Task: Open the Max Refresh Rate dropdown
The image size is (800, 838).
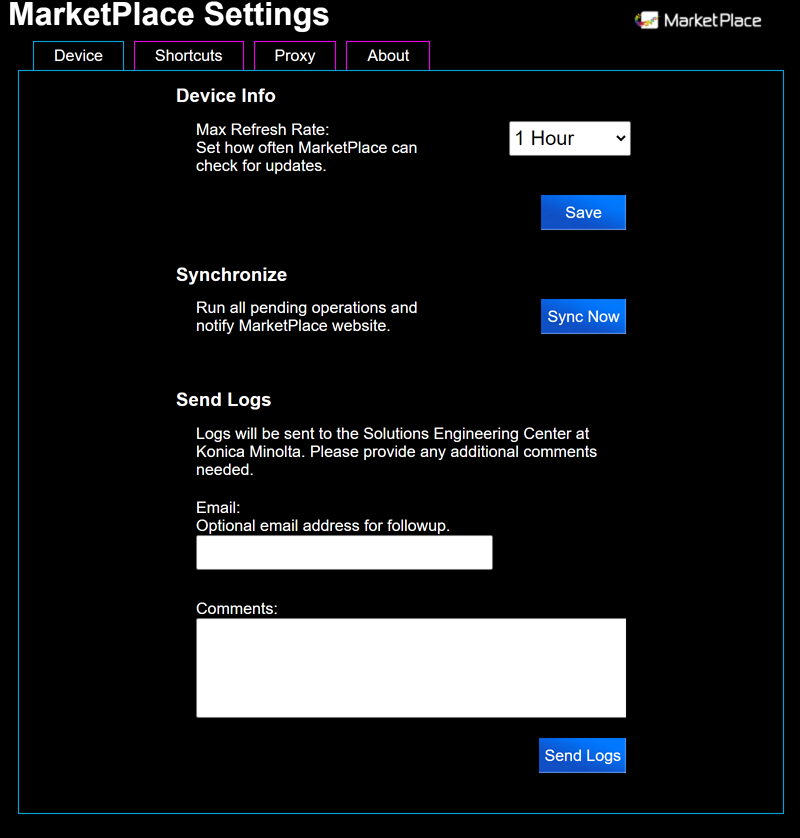Action: tap(570, 138)
